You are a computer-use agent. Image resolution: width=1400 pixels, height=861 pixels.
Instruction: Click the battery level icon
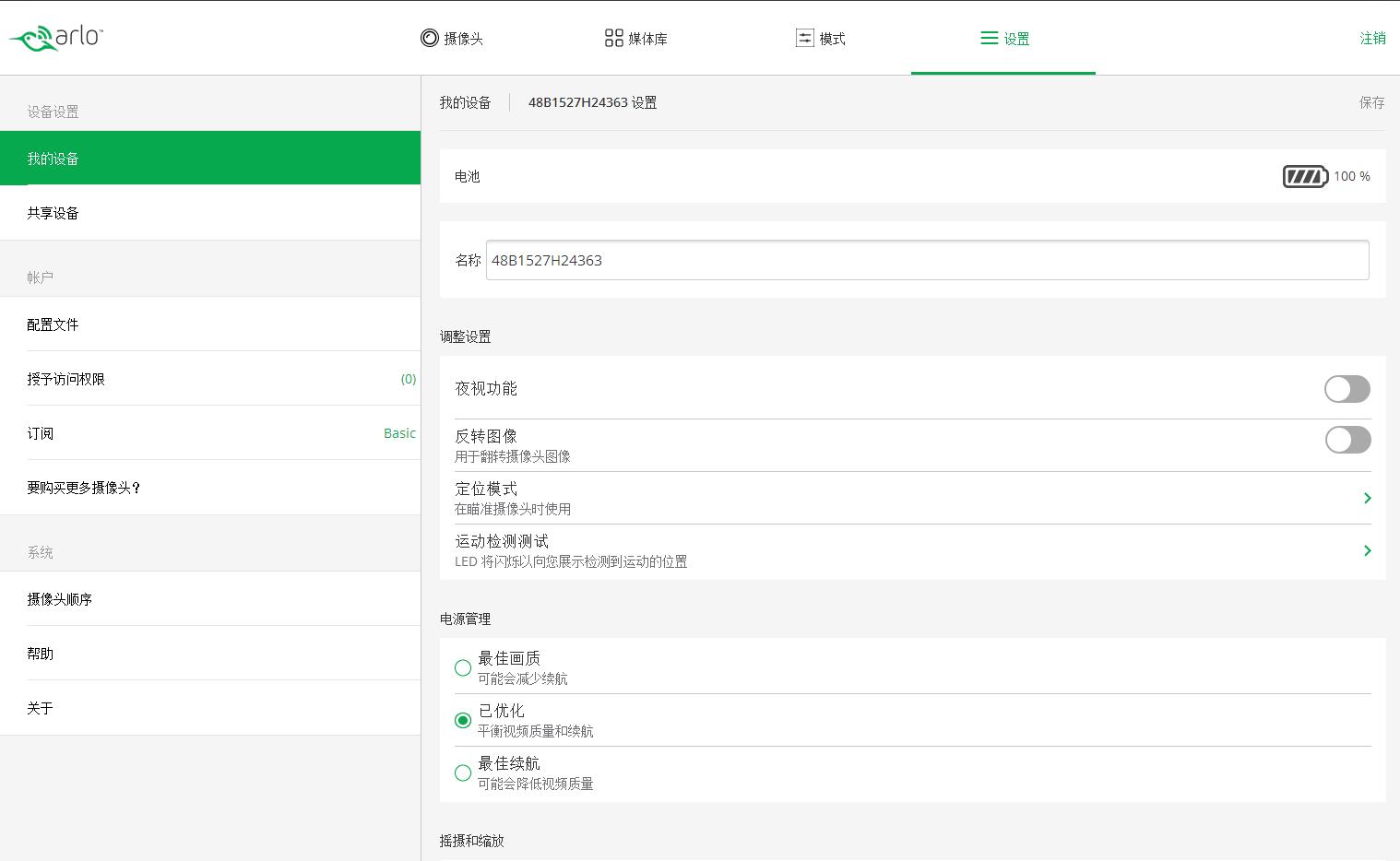point(1305,176)
